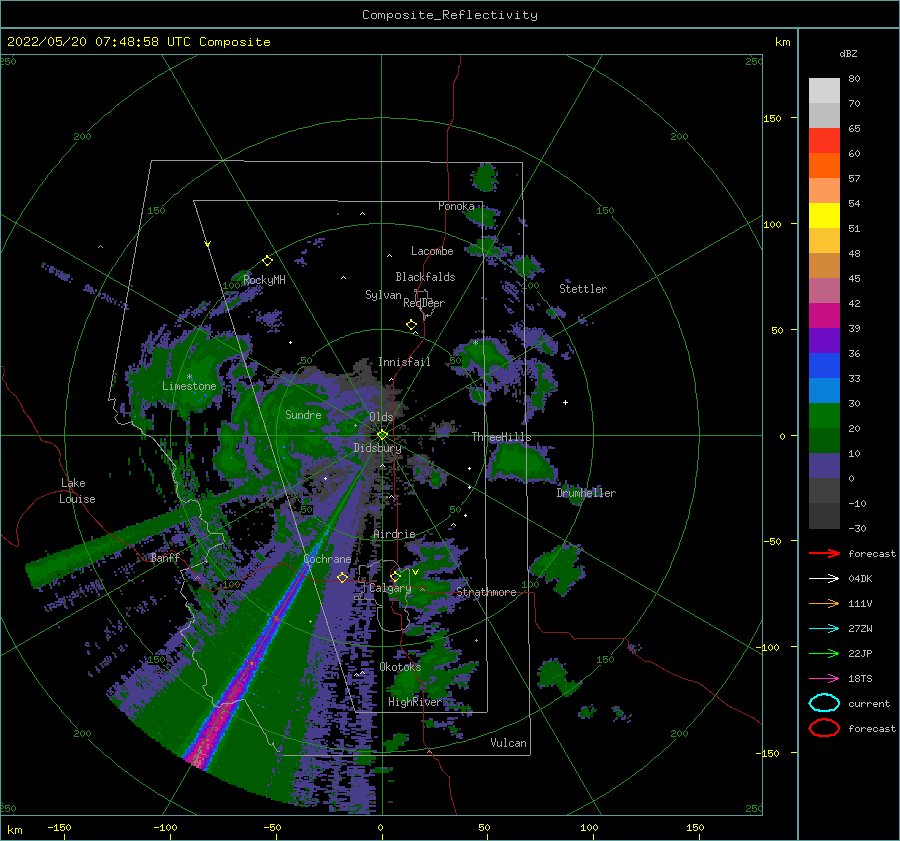This screenshot has height=841, width=900.
Task: Select the yellow diamond south of RedDeer
Action: tap(412, 325)
